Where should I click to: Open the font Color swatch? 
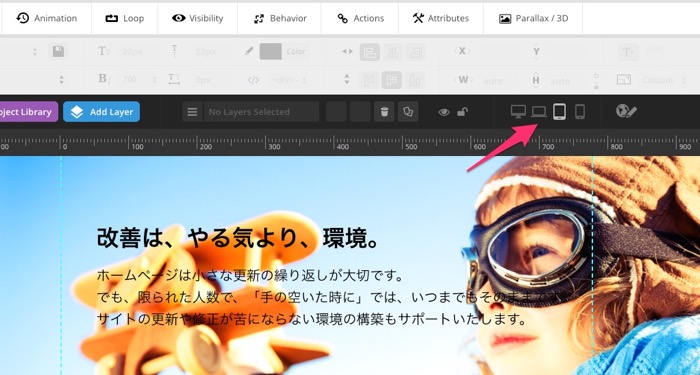(x=271, y=52)
